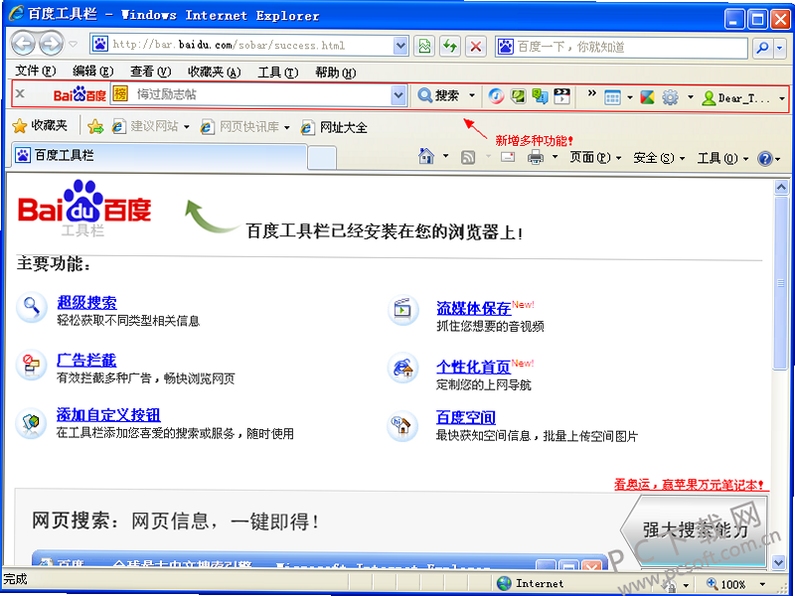Viewport: 795px width, 596px height.
Task: Click the Baidu logo on the toolbar
Action: point(80,94)
